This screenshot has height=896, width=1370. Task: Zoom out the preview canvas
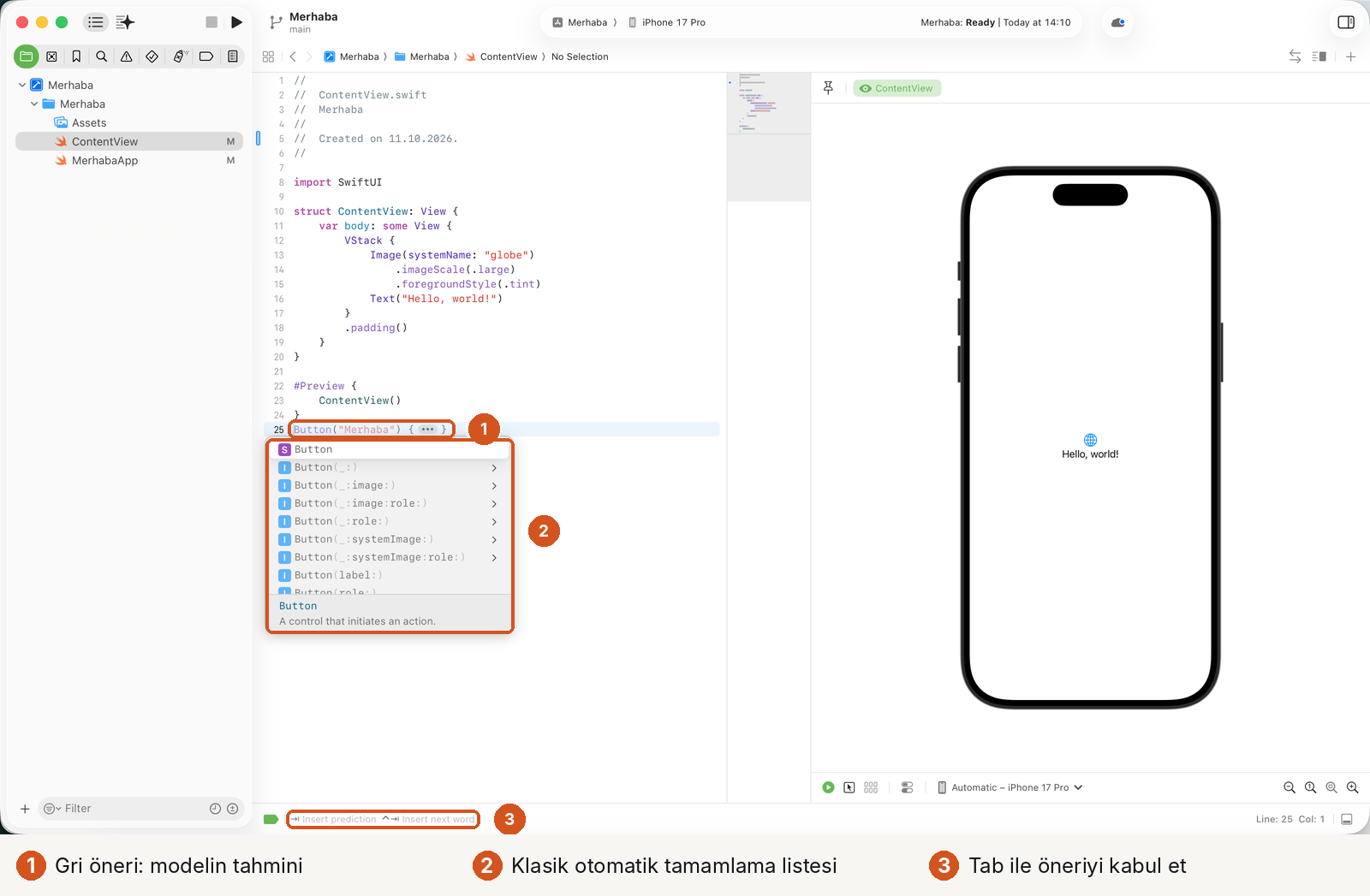(1290, 787)
